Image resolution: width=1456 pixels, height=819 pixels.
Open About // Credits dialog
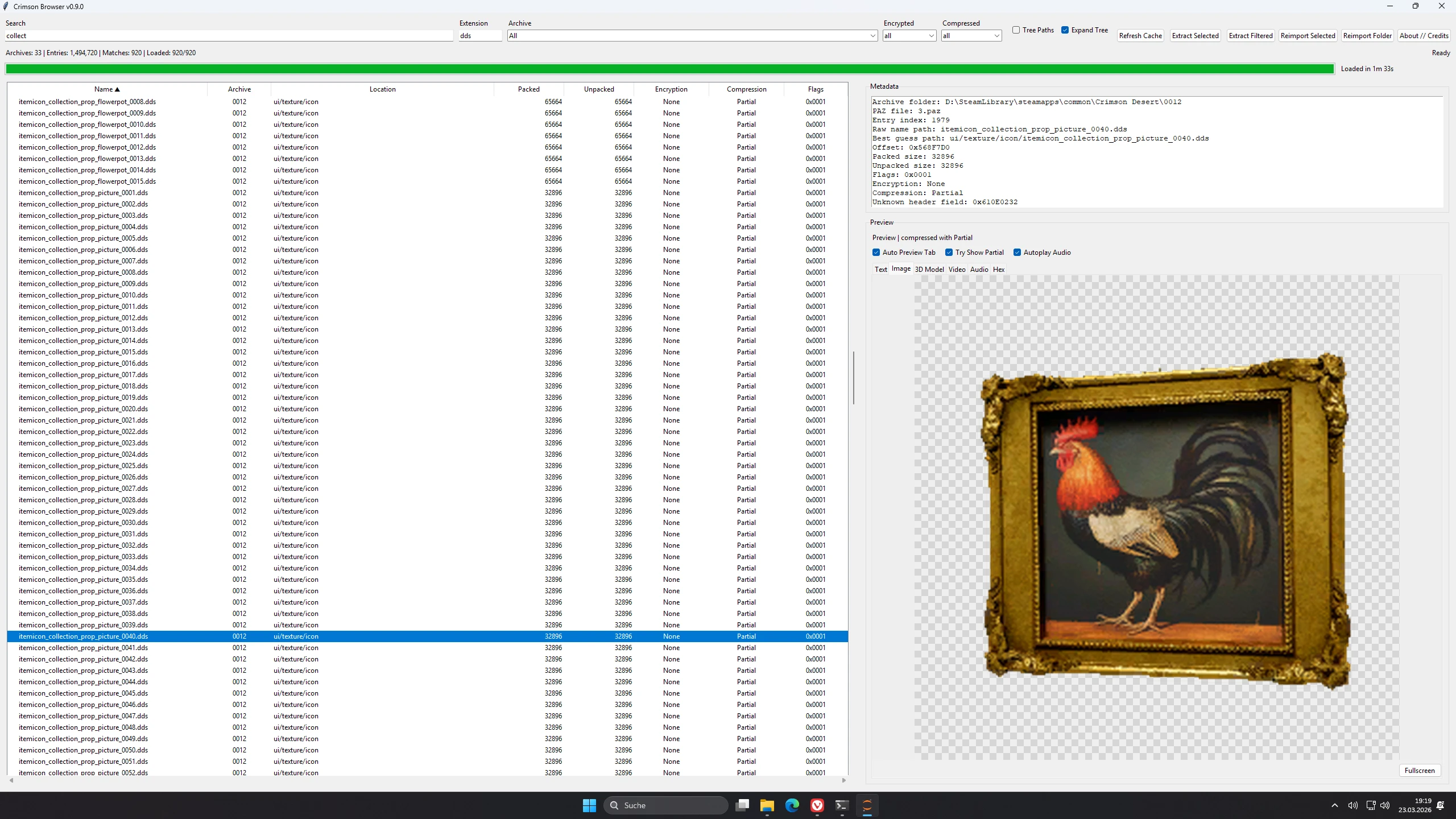[1424, 36]
